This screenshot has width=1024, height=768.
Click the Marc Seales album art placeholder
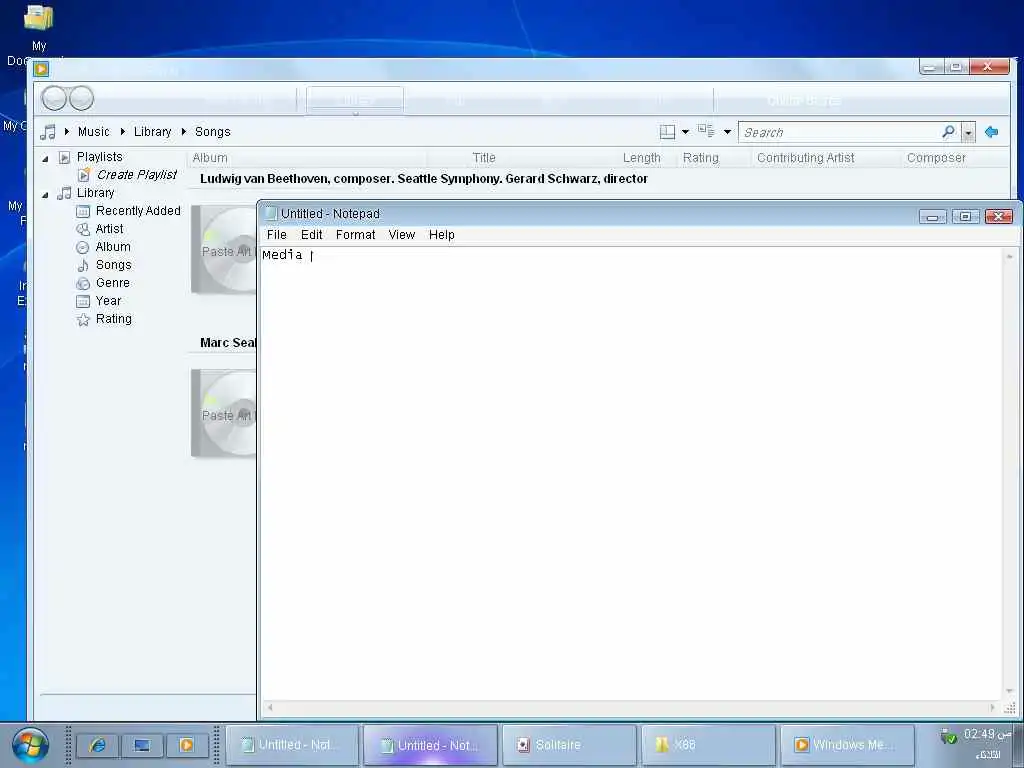tap(224, 413)
